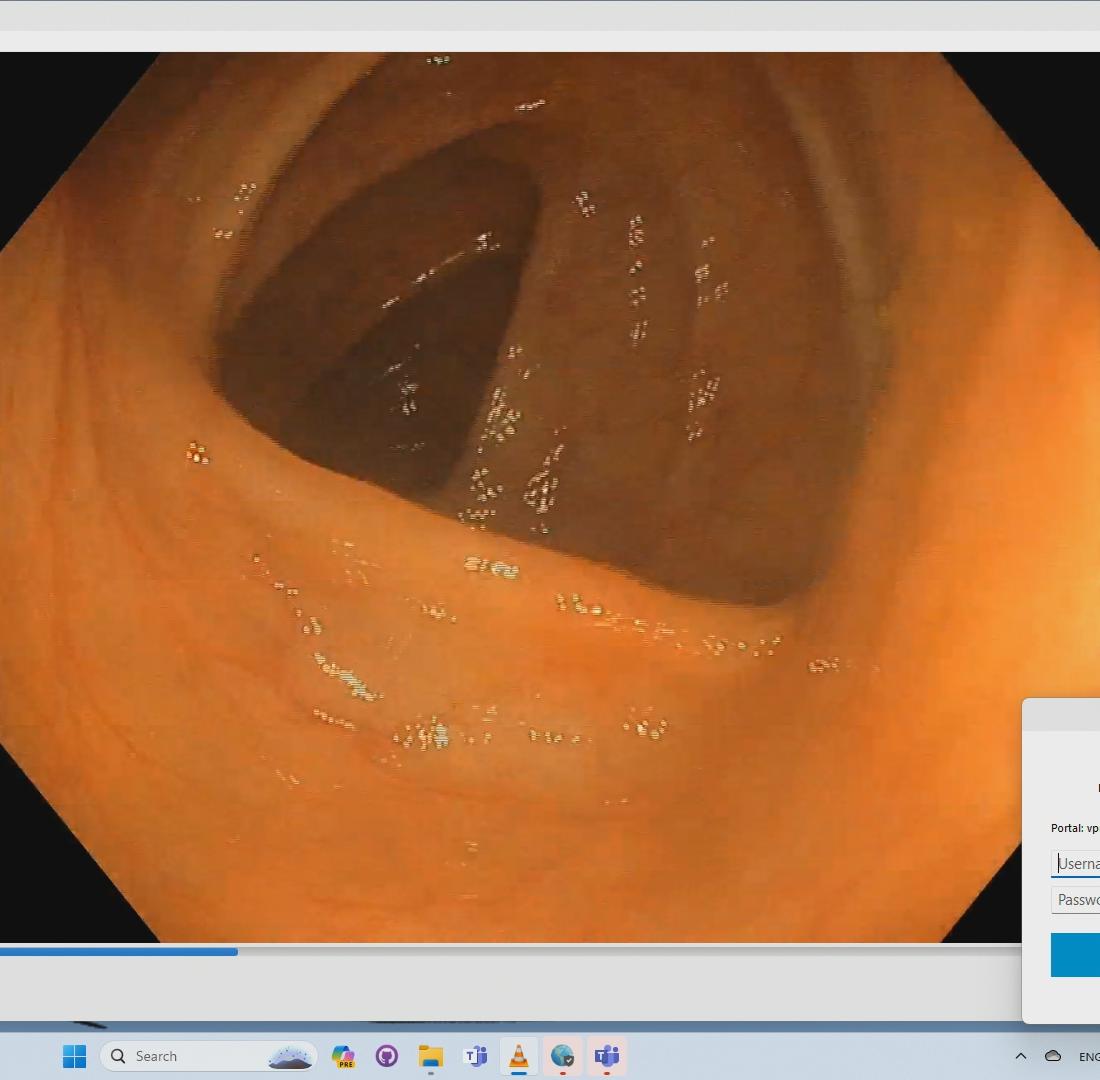Open Copilot preview from the taskbar
The height and width of the screenshot is (1080, 1100).
click(x=343, y=1056)
